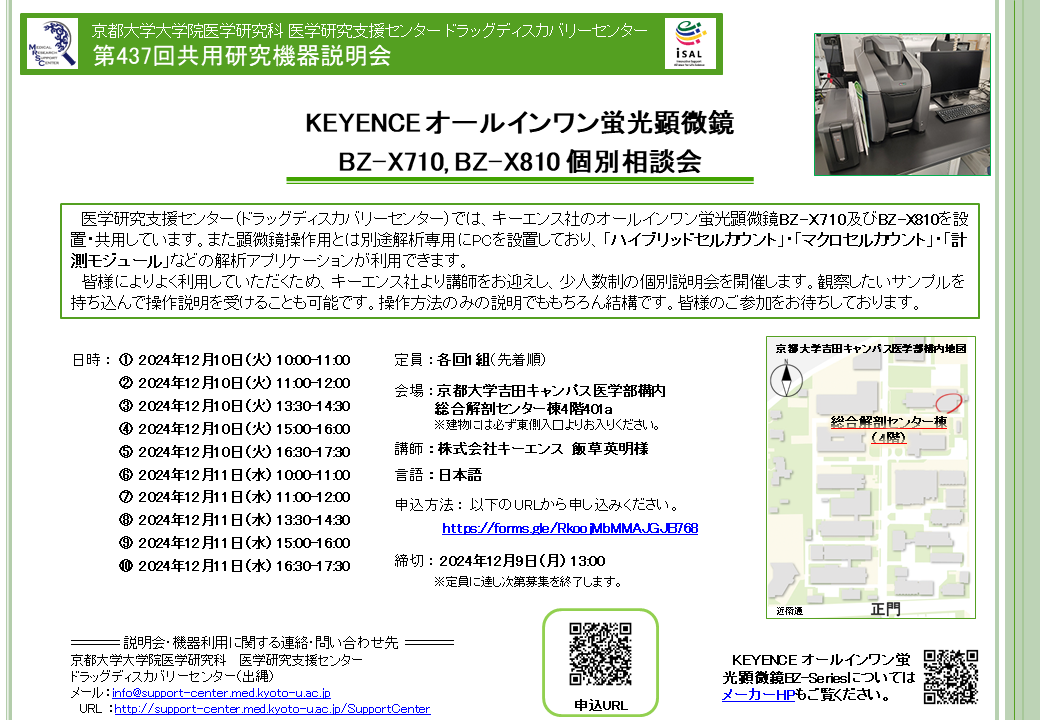This screenshot has width=1040, height=720.
Task: Click the 申込方法 instruction text
Action: pos(537,505)
